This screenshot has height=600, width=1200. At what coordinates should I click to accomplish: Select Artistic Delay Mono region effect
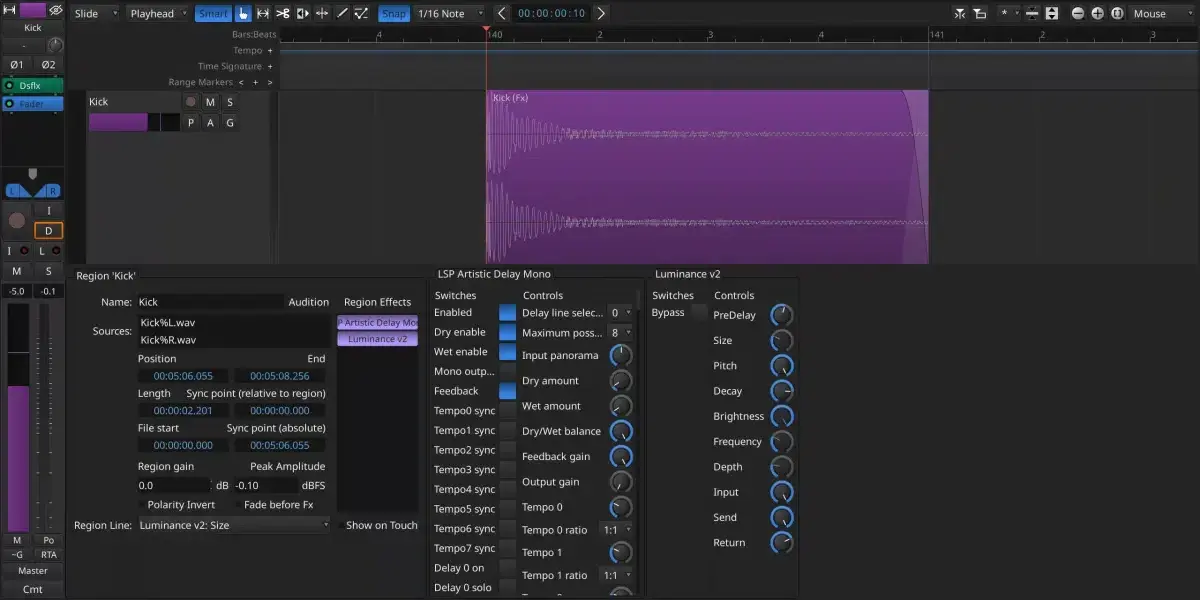pos(378,323)
